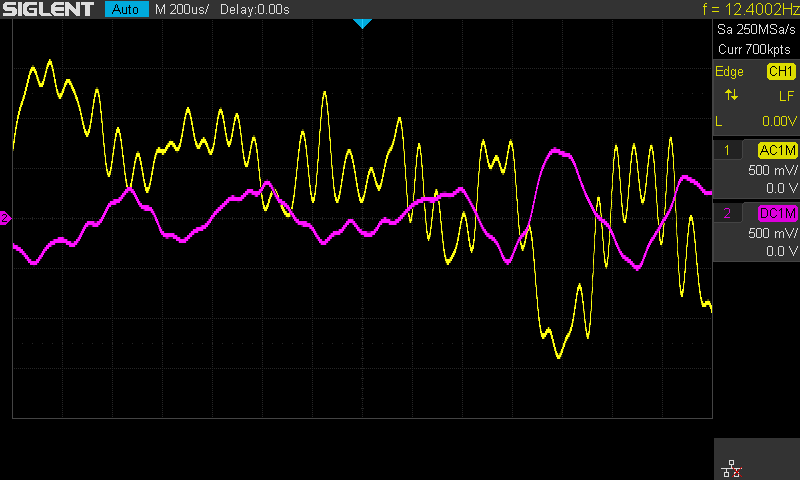Click the frequency counter f = 12.4002Hz
The width and height of the screenshot is (800, 480).
tap(751, 9)
